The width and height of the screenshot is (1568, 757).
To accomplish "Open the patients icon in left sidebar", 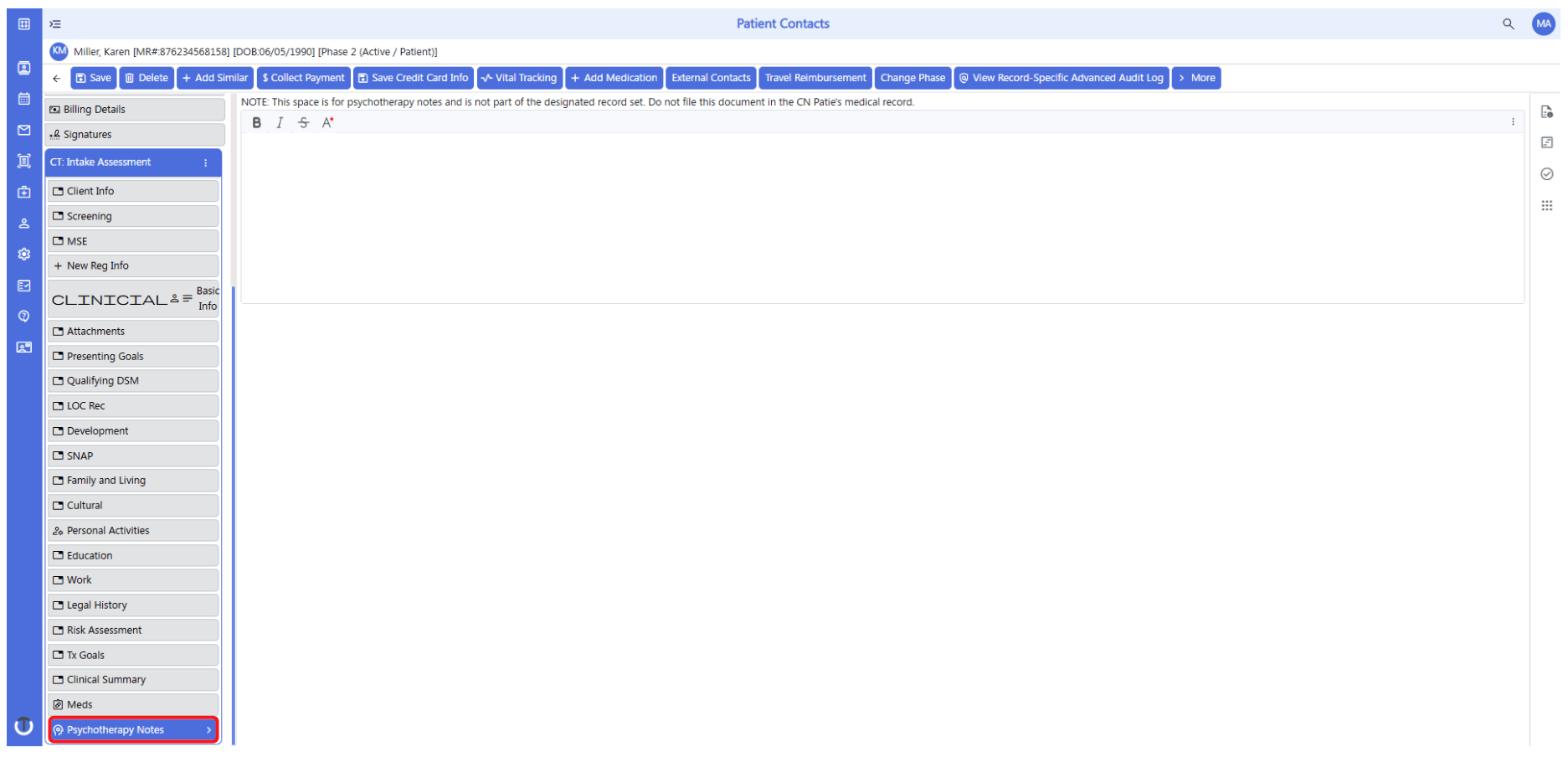I will pos(24,68).
